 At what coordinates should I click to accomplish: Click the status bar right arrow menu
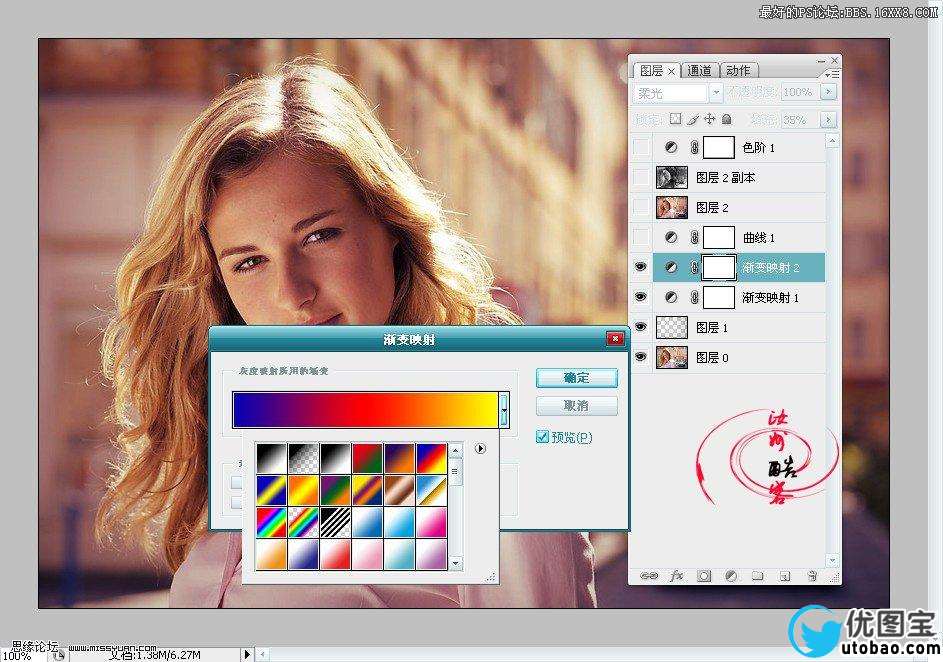[247, 654]
